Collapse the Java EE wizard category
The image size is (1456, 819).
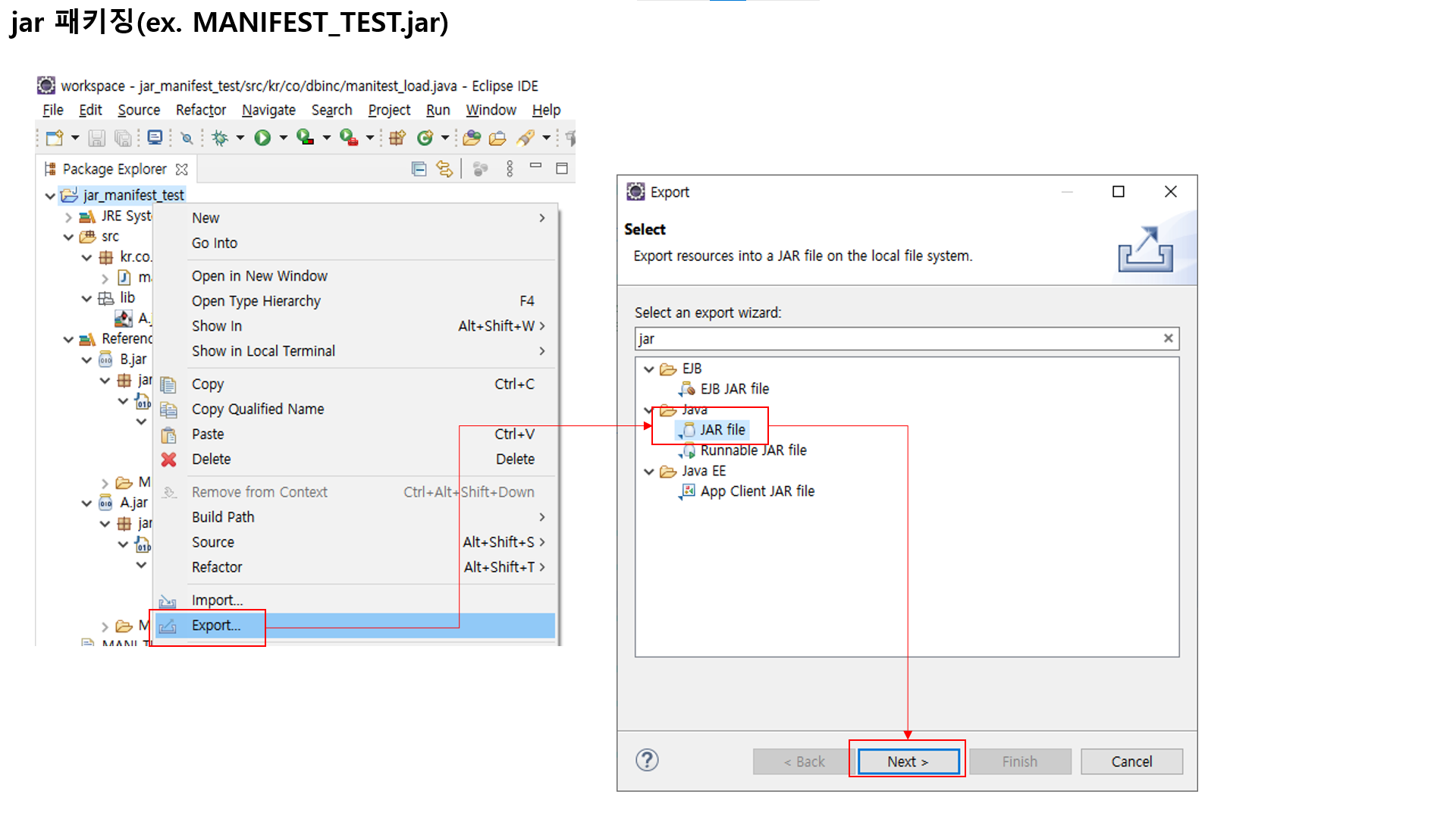(x=649, y=472)
